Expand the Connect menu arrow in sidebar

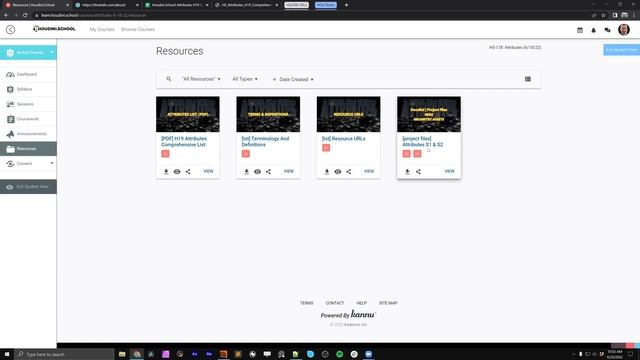pos(52,163)
